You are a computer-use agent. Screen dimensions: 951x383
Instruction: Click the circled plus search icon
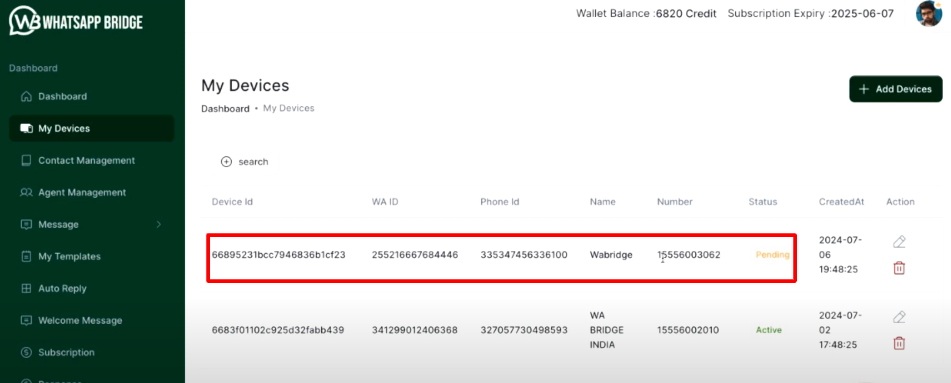pos(226,162)
